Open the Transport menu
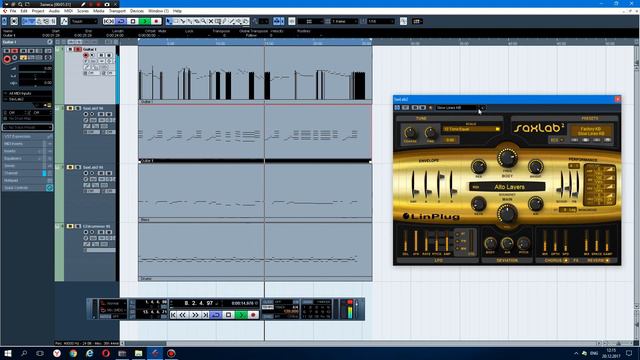The width and height of the screenshot is (640, 360). [117, 11]
